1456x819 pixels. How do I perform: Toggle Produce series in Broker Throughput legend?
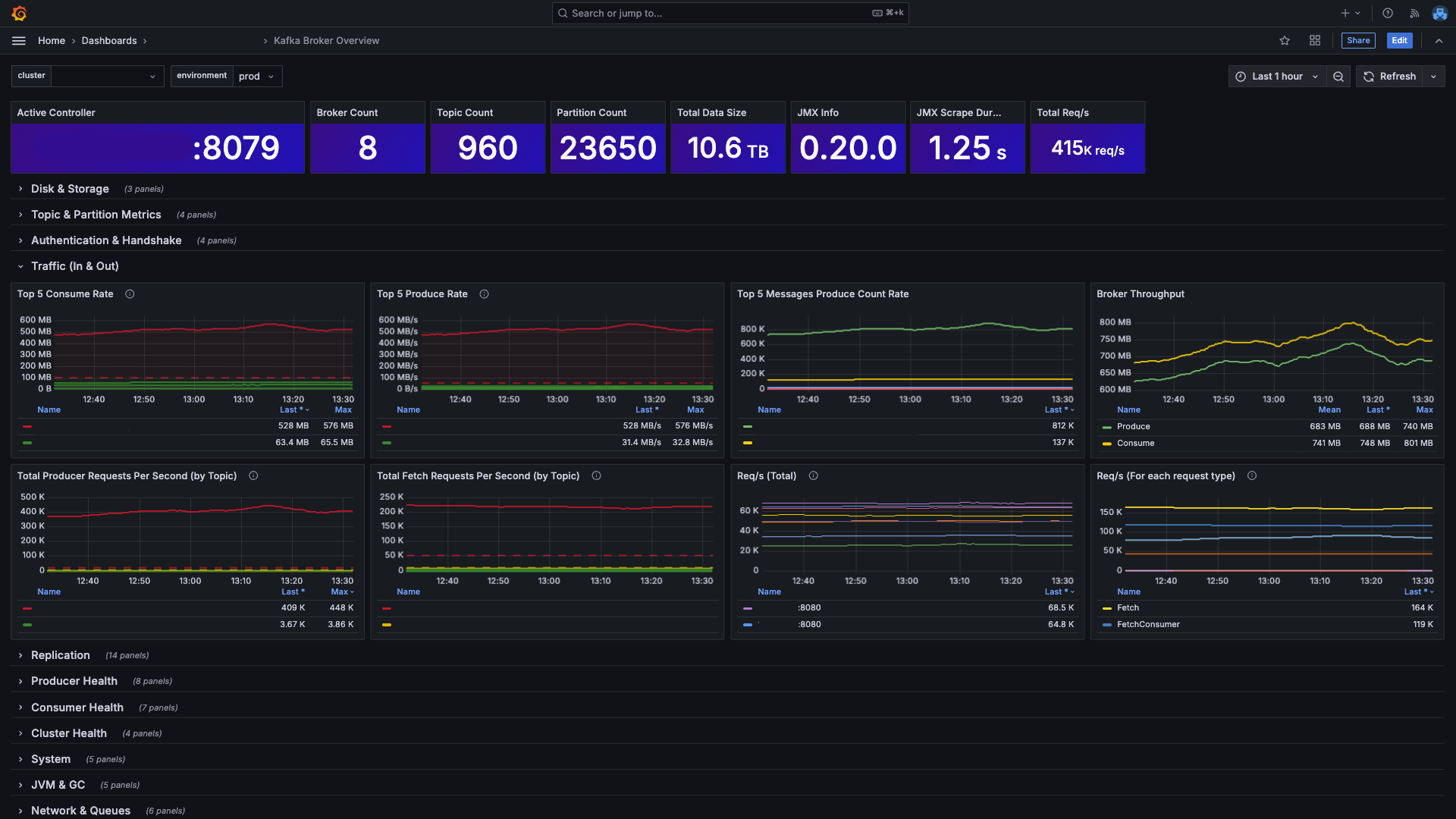click(x=1133, y=427)
